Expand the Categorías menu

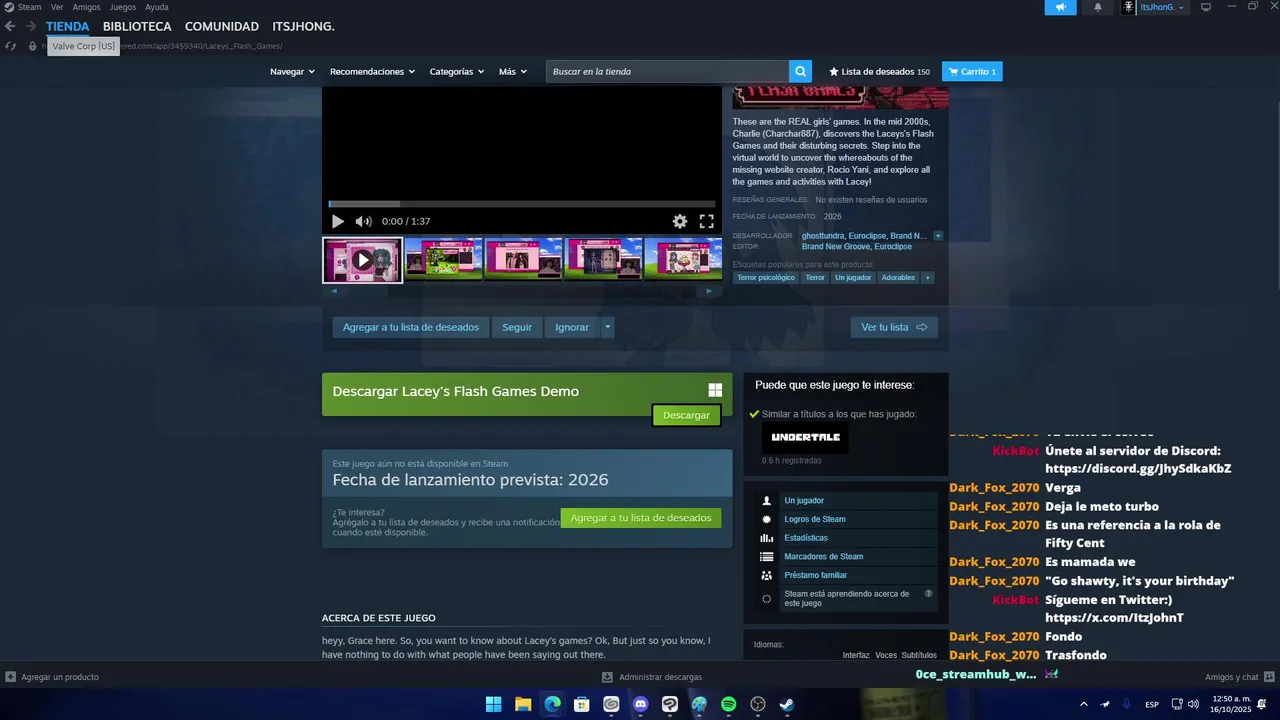pos(456,71)
